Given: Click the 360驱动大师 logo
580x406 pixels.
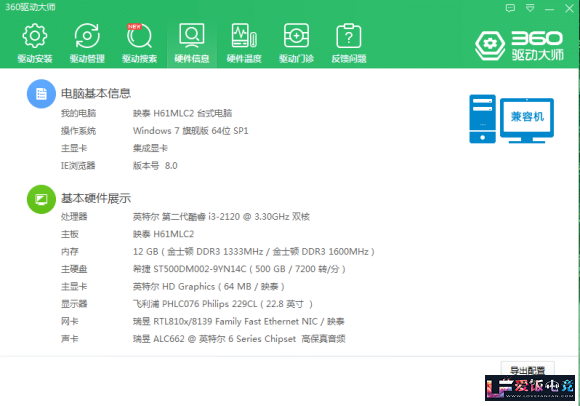Looking at the screenshot, I should [x=519, y=45].
